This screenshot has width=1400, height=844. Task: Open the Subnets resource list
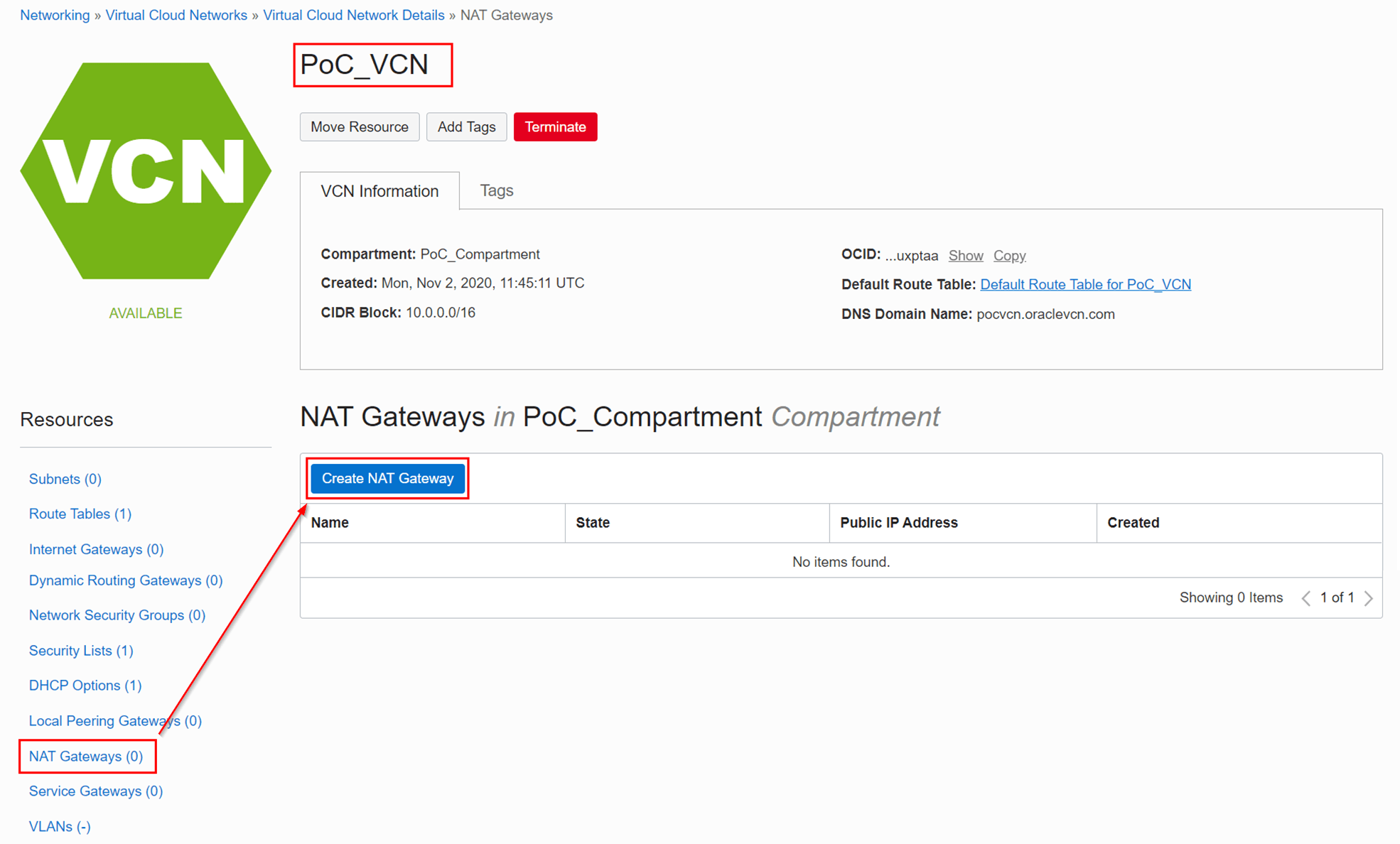point(65,479)
